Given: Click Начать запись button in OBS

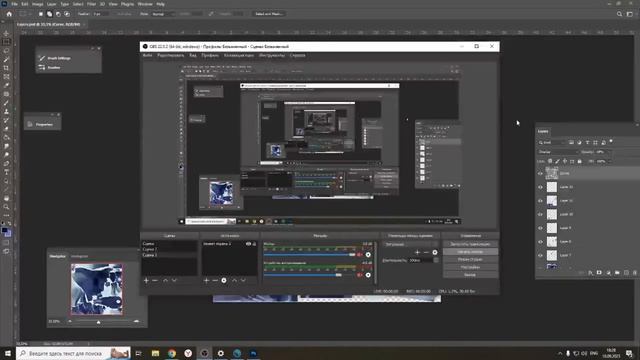Looking at the screenshot, I should (470, 252).
